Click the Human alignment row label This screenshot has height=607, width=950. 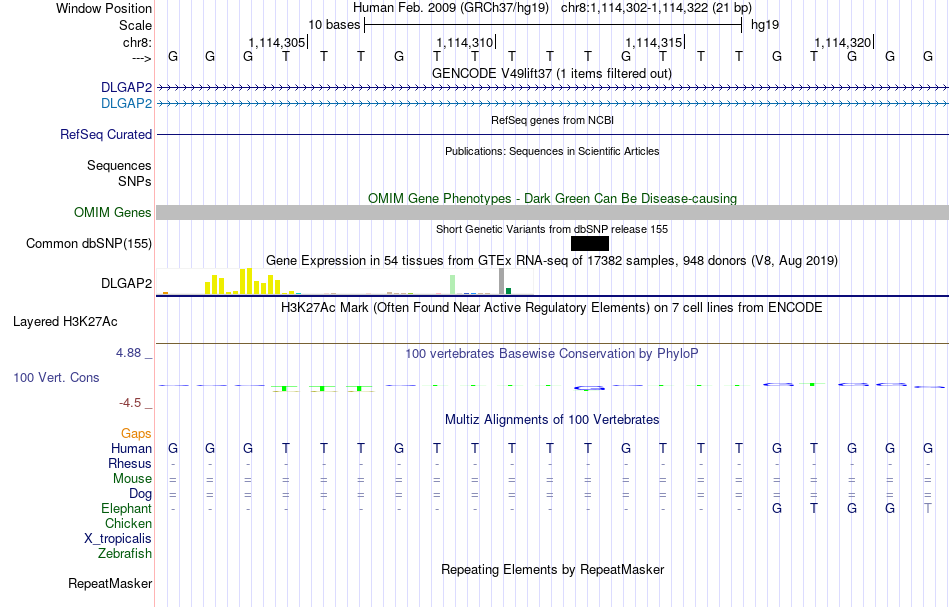[x=131, y=448]
